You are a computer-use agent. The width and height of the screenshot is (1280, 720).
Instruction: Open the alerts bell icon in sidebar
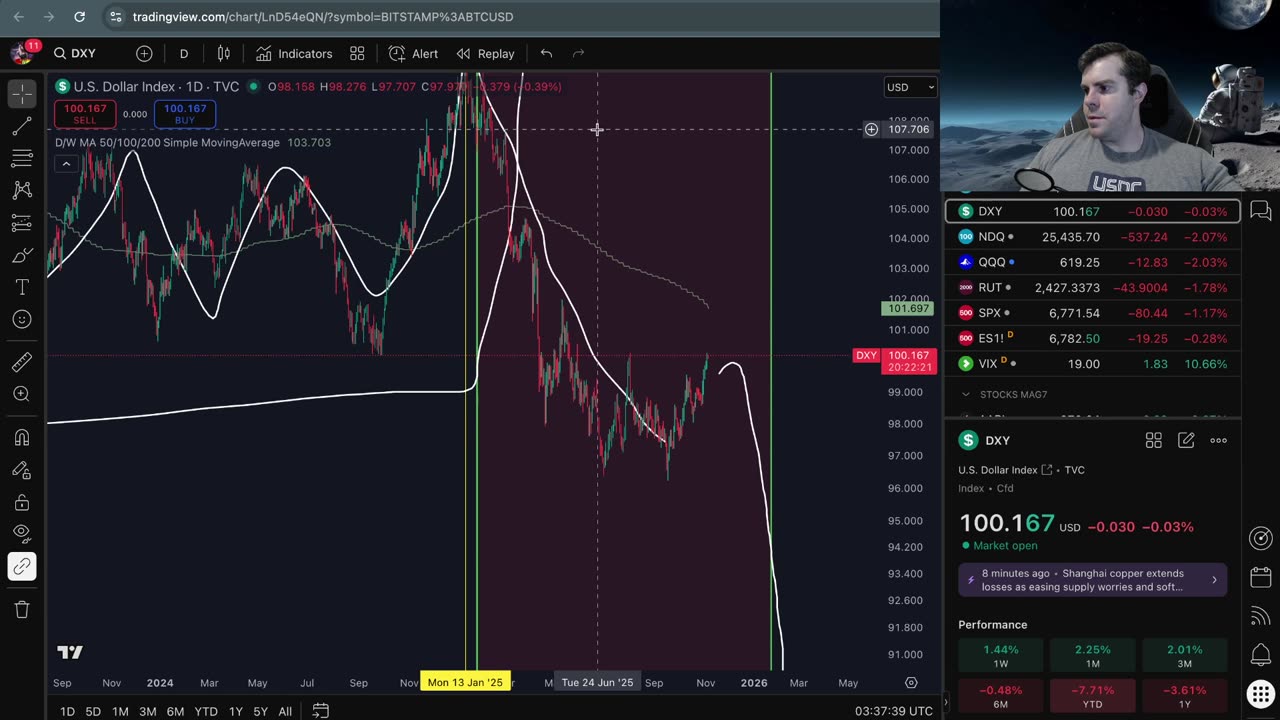(1261, 655)
